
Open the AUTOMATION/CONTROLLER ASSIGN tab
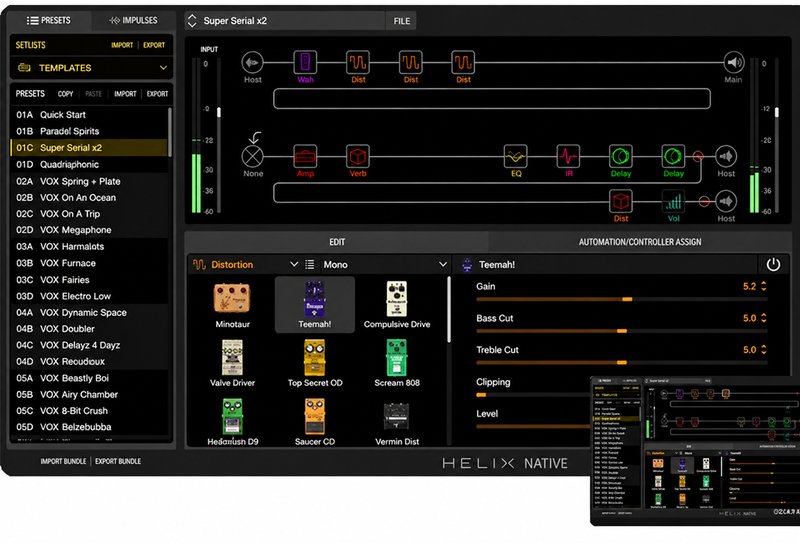click(640, 242)
